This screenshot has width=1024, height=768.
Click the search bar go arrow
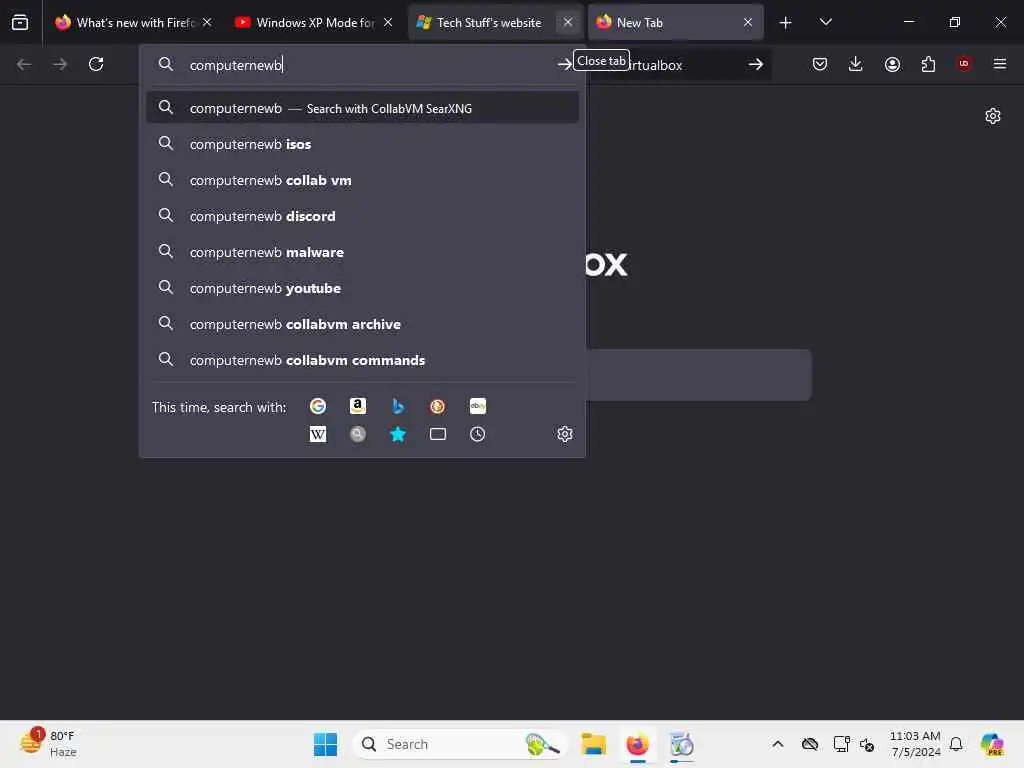pos(756,64)
